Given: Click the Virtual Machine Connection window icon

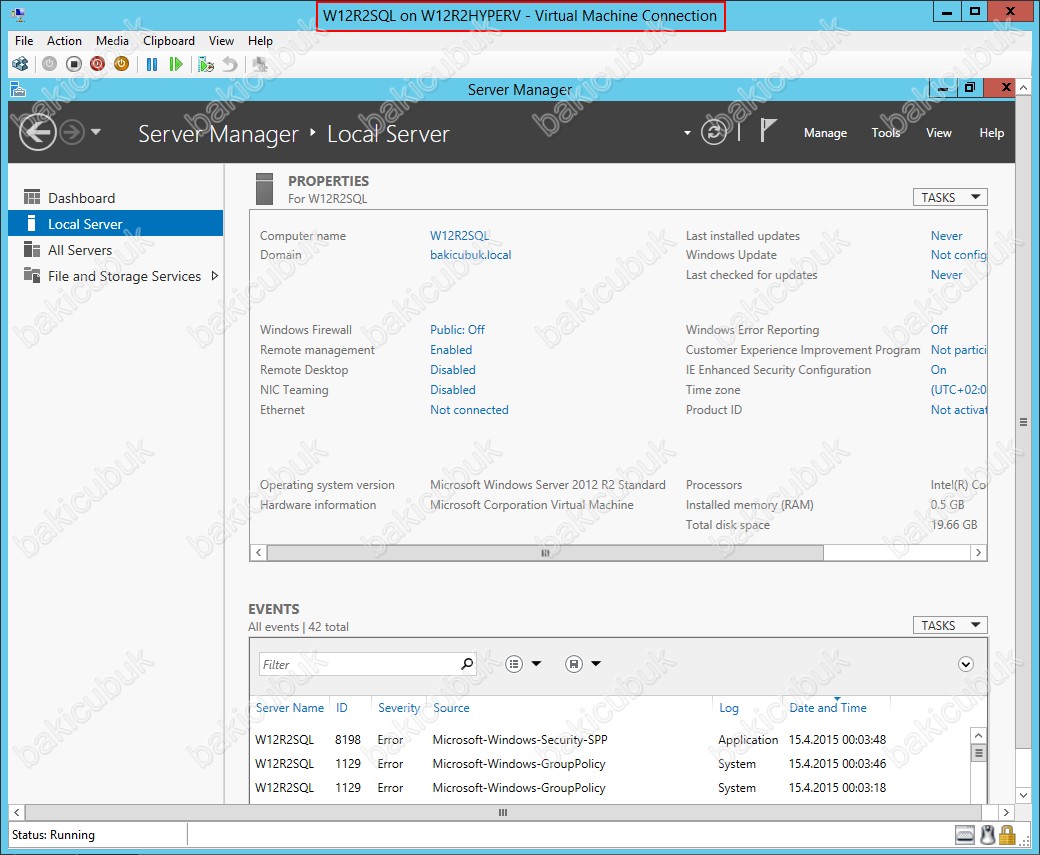Looking at the screenshot, I should 18,13.
